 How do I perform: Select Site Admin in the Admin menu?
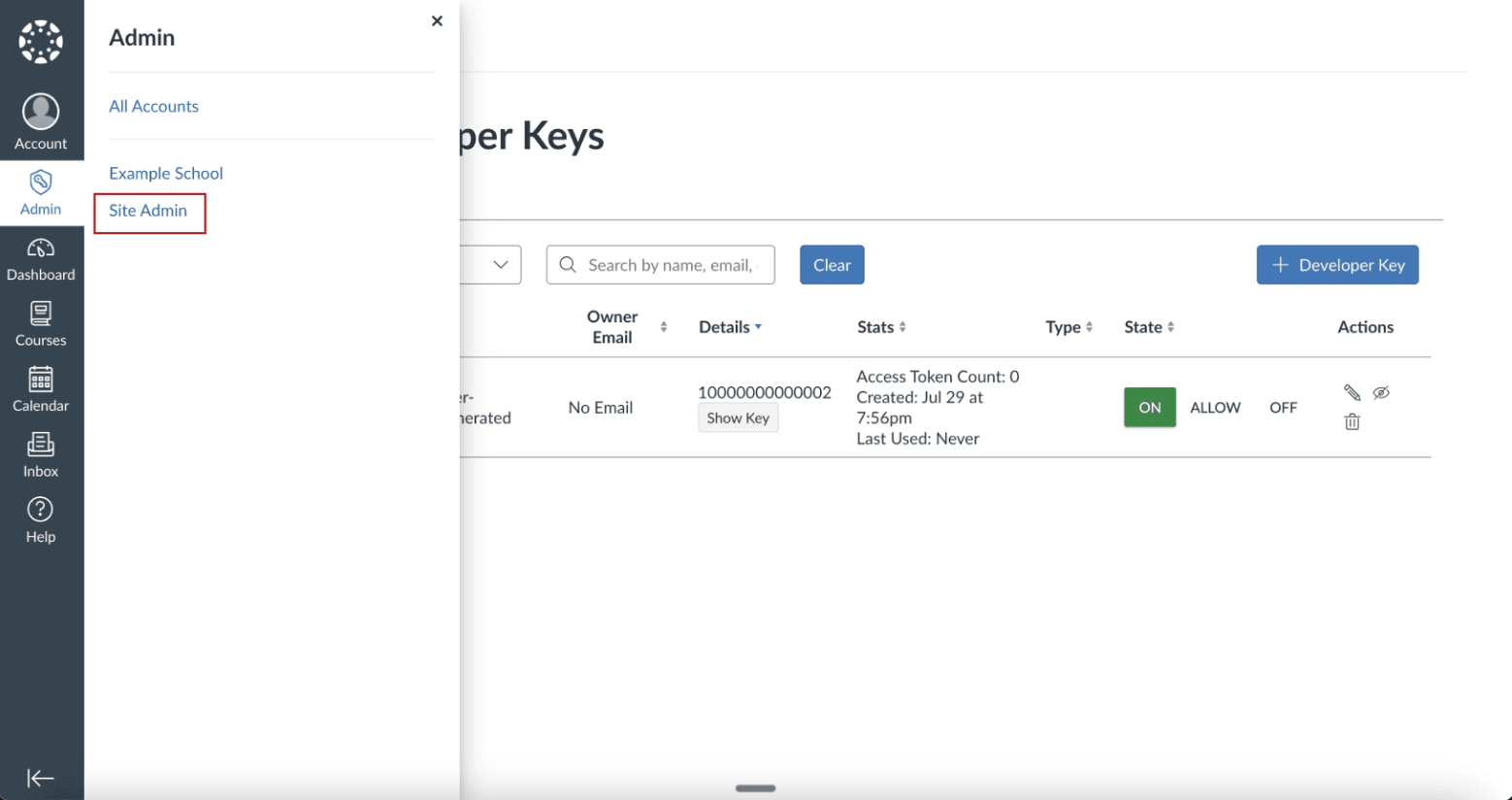tap(148, 211)
